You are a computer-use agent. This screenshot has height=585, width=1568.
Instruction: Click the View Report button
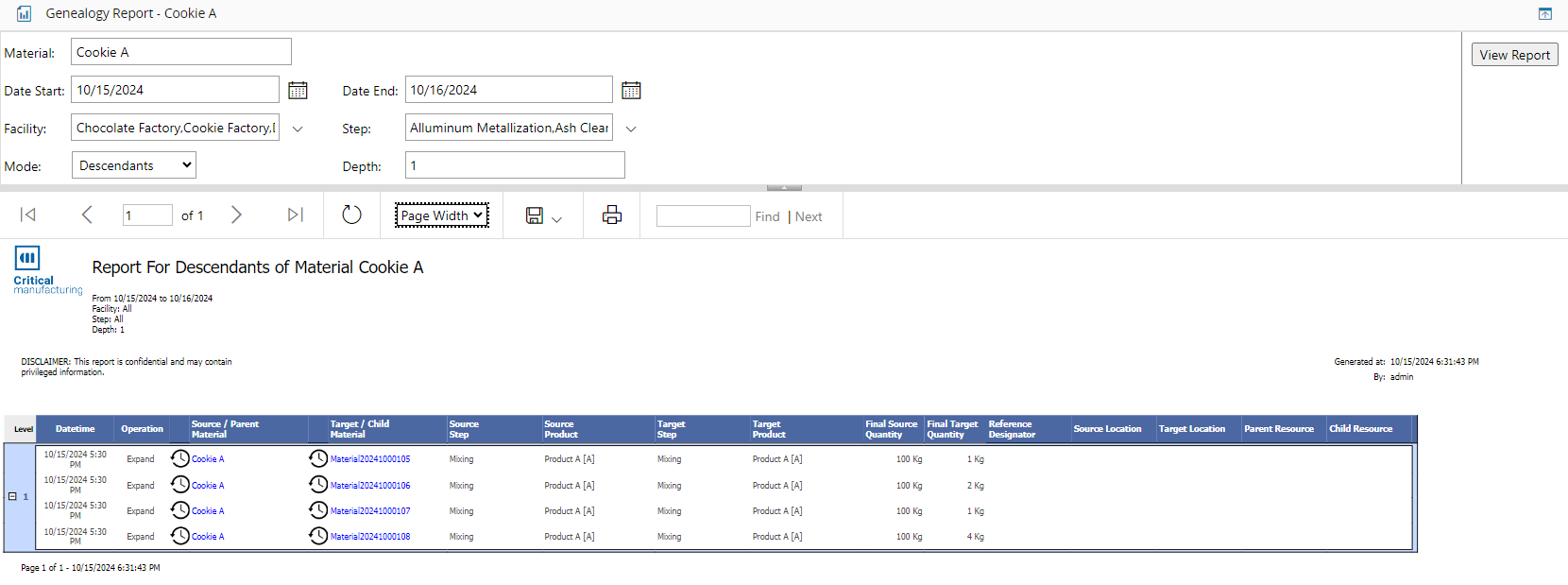coord(1514,55)
